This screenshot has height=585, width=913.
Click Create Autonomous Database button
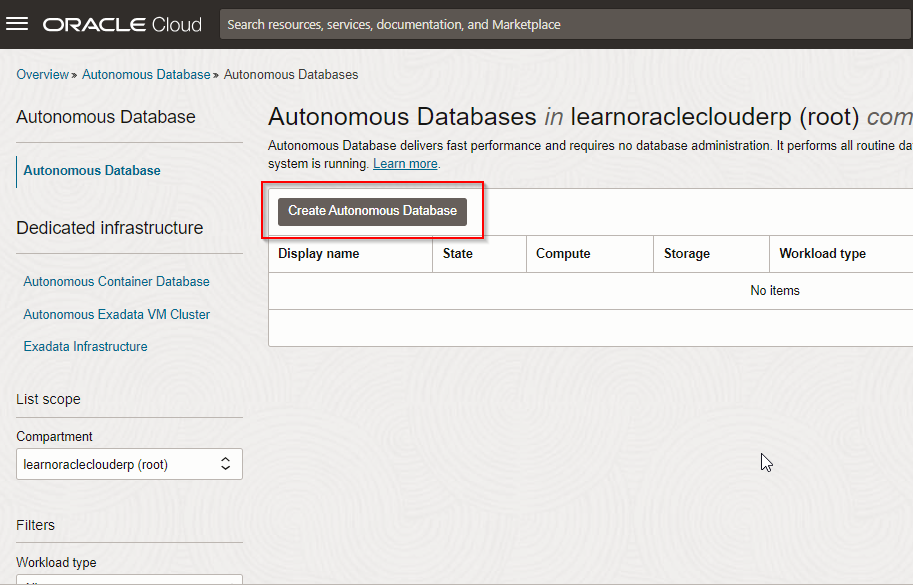(372, 211)
